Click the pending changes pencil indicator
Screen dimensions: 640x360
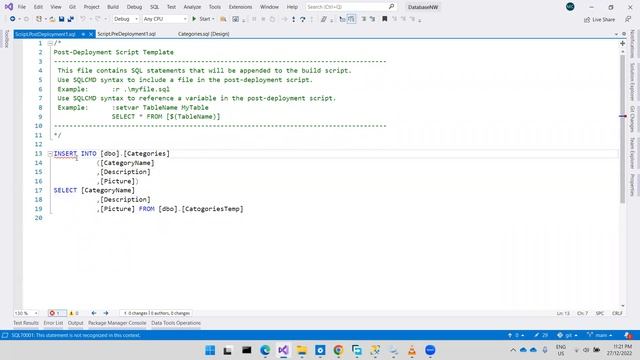click(541, 335)
